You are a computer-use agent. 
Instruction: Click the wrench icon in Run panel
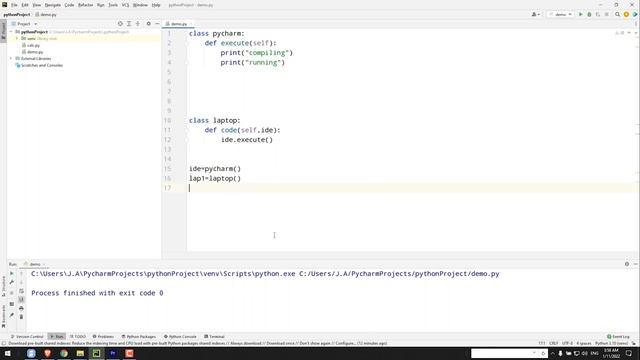11,282
